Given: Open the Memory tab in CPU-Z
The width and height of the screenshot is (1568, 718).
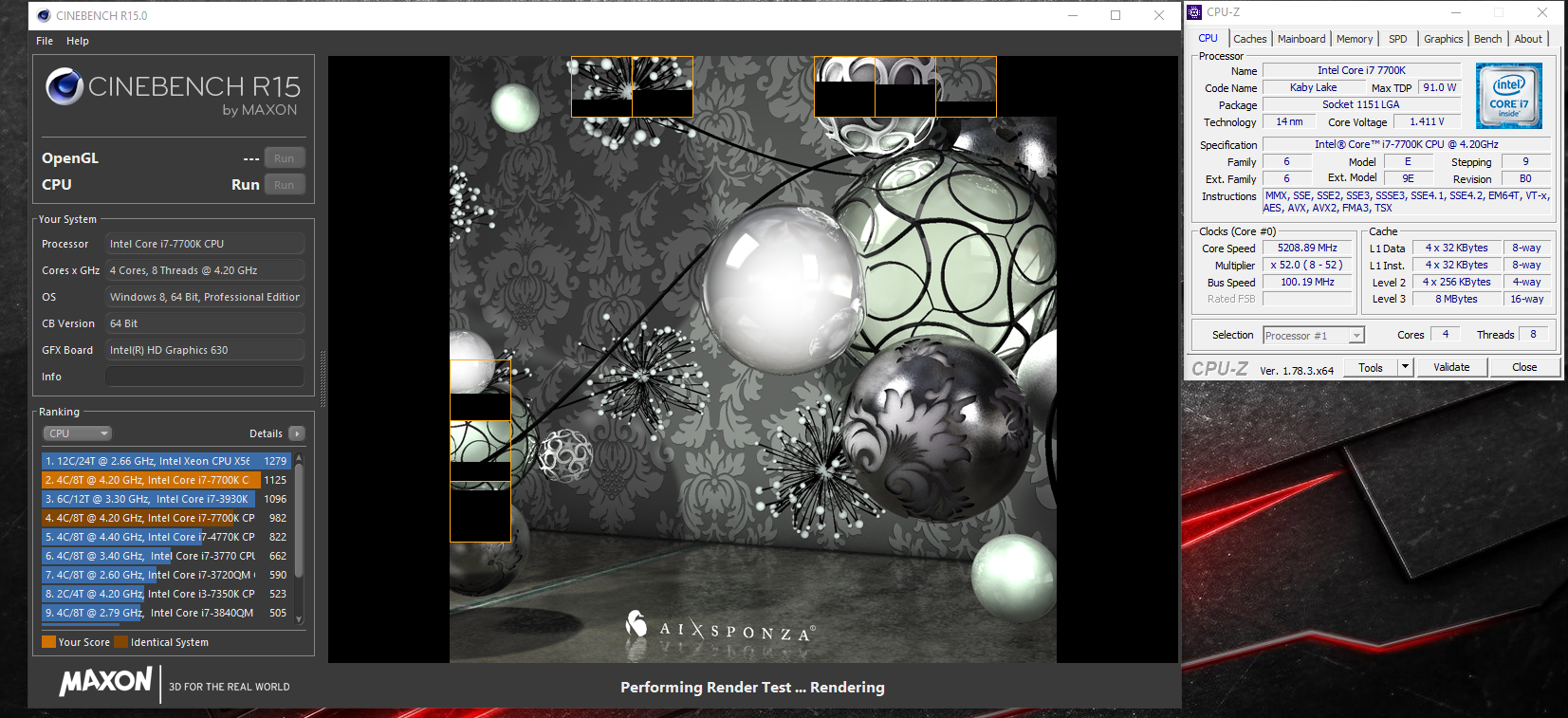Looking at the screenshot, I should (1355, 39).
